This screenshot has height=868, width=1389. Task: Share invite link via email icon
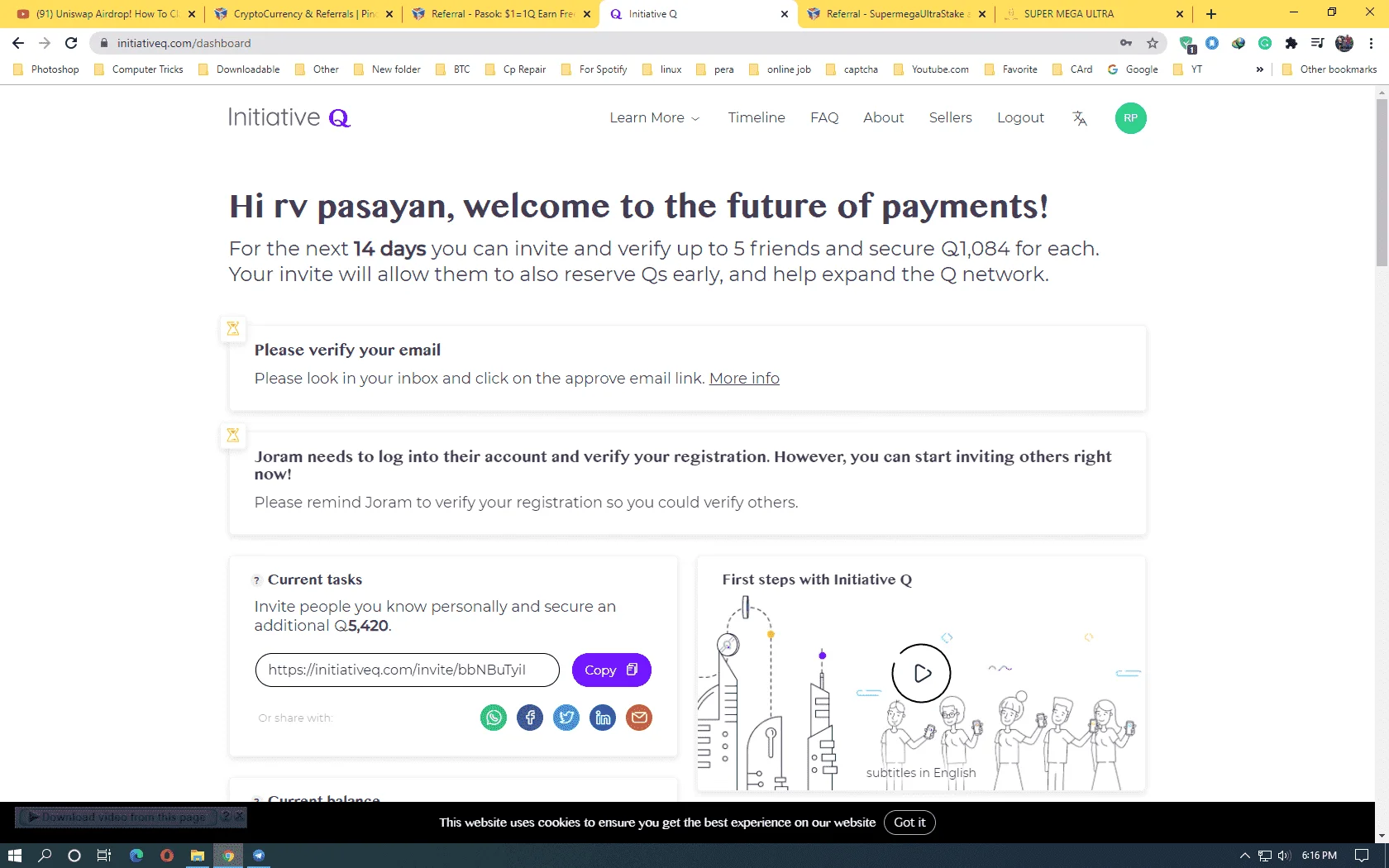639,718
